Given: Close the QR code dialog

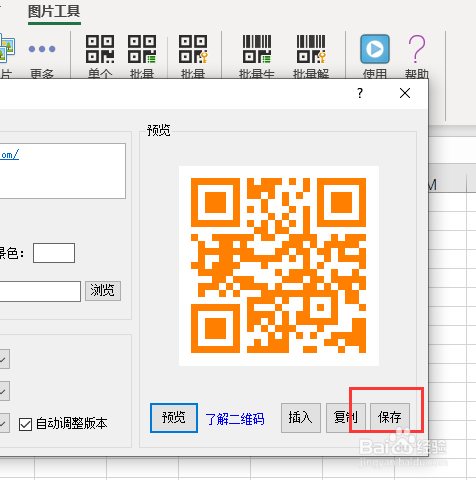Looking at the screenshot, I should coord(405,93).
